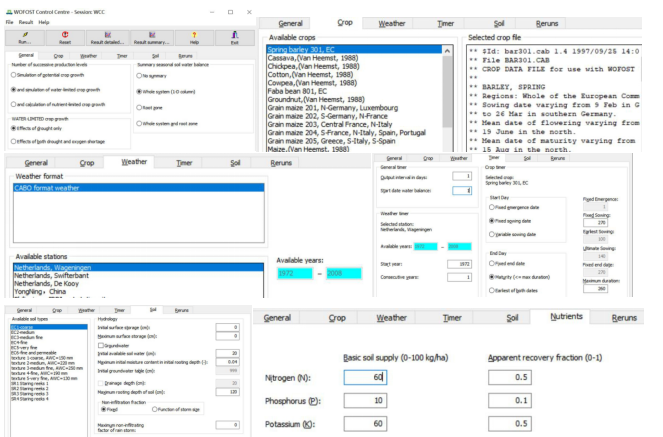
Task: Select Cassava,(Van Heemst, 1988) crop
Action: tap(313, 58)
